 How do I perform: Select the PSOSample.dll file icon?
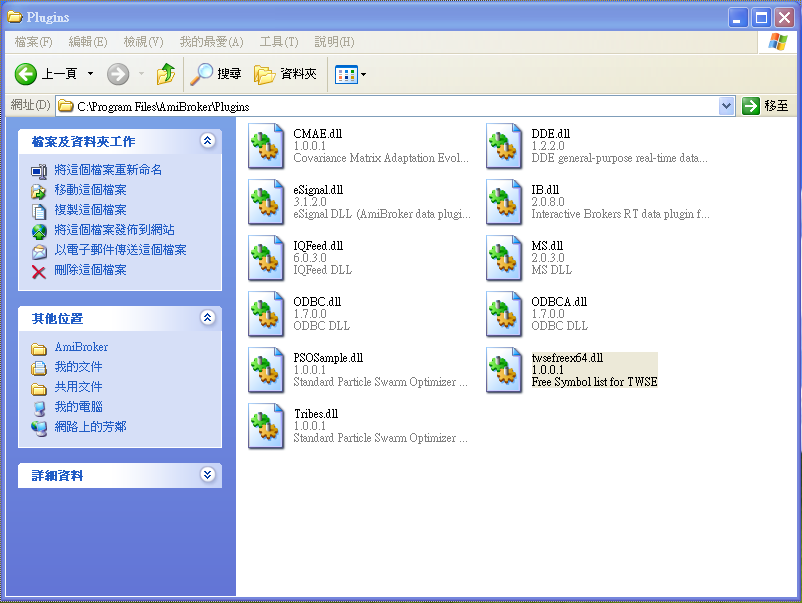point(266,370)
